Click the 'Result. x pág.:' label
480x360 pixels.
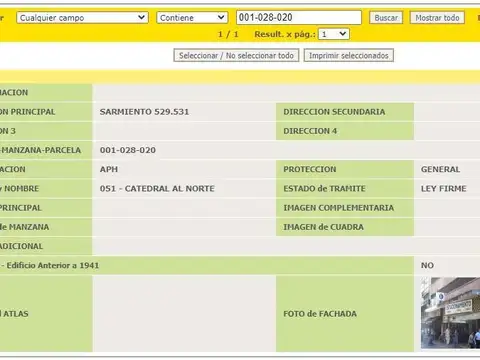(x=285, y=34)
